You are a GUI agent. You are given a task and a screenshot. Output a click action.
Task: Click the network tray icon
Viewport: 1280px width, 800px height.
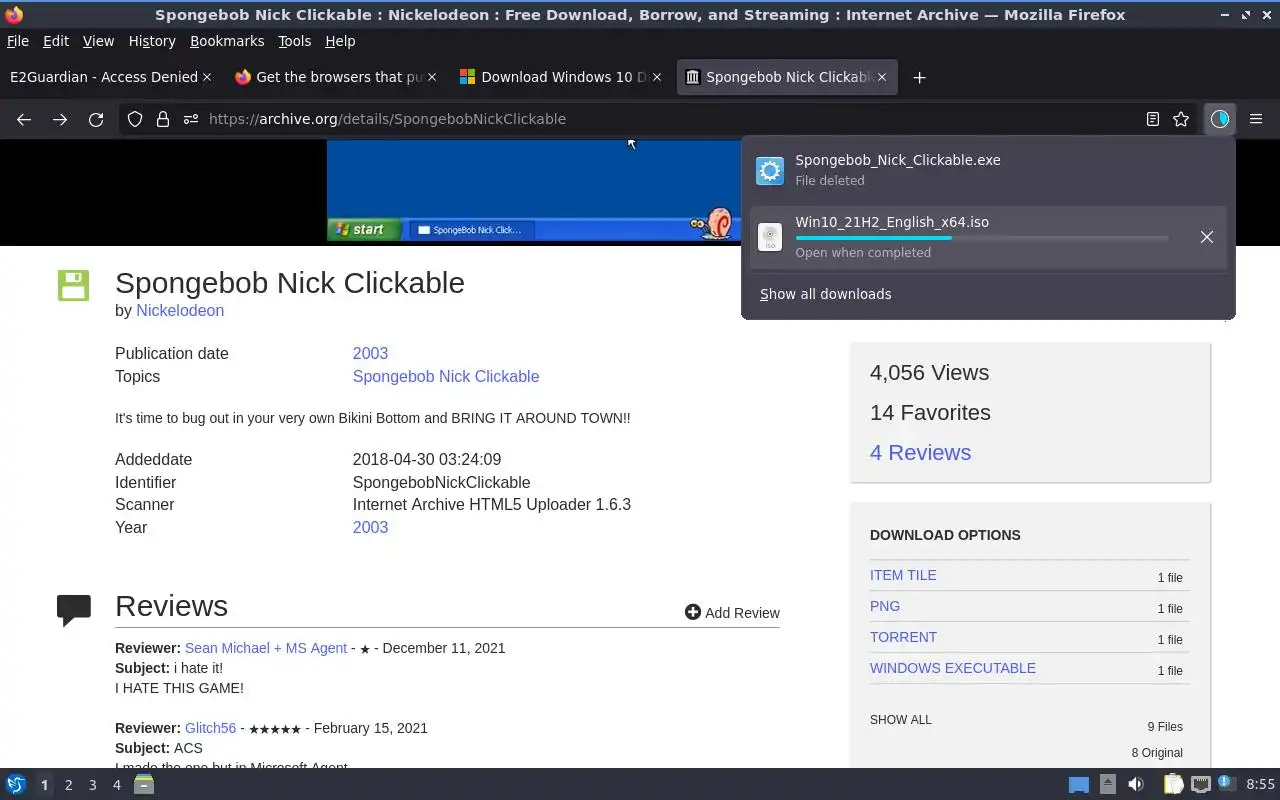pyautogui.click(x=1201, y=785)
